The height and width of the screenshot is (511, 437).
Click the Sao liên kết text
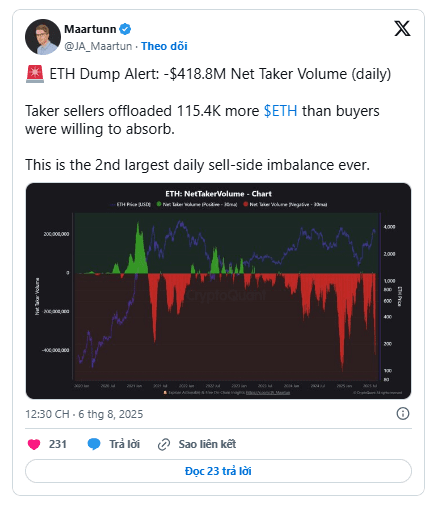point(207,444)
